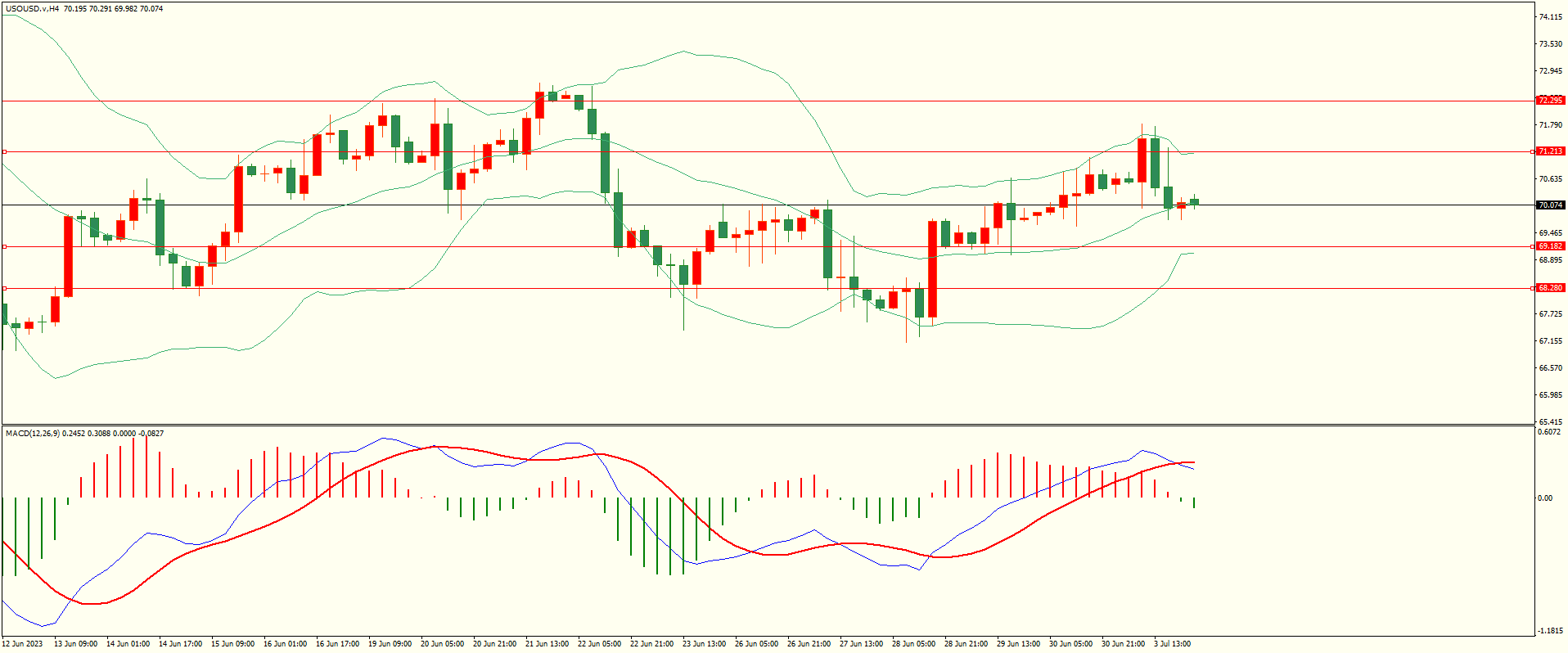Click left-edge handle of the 69.182 line
1568x653 pixels.
tap(4, 246)
